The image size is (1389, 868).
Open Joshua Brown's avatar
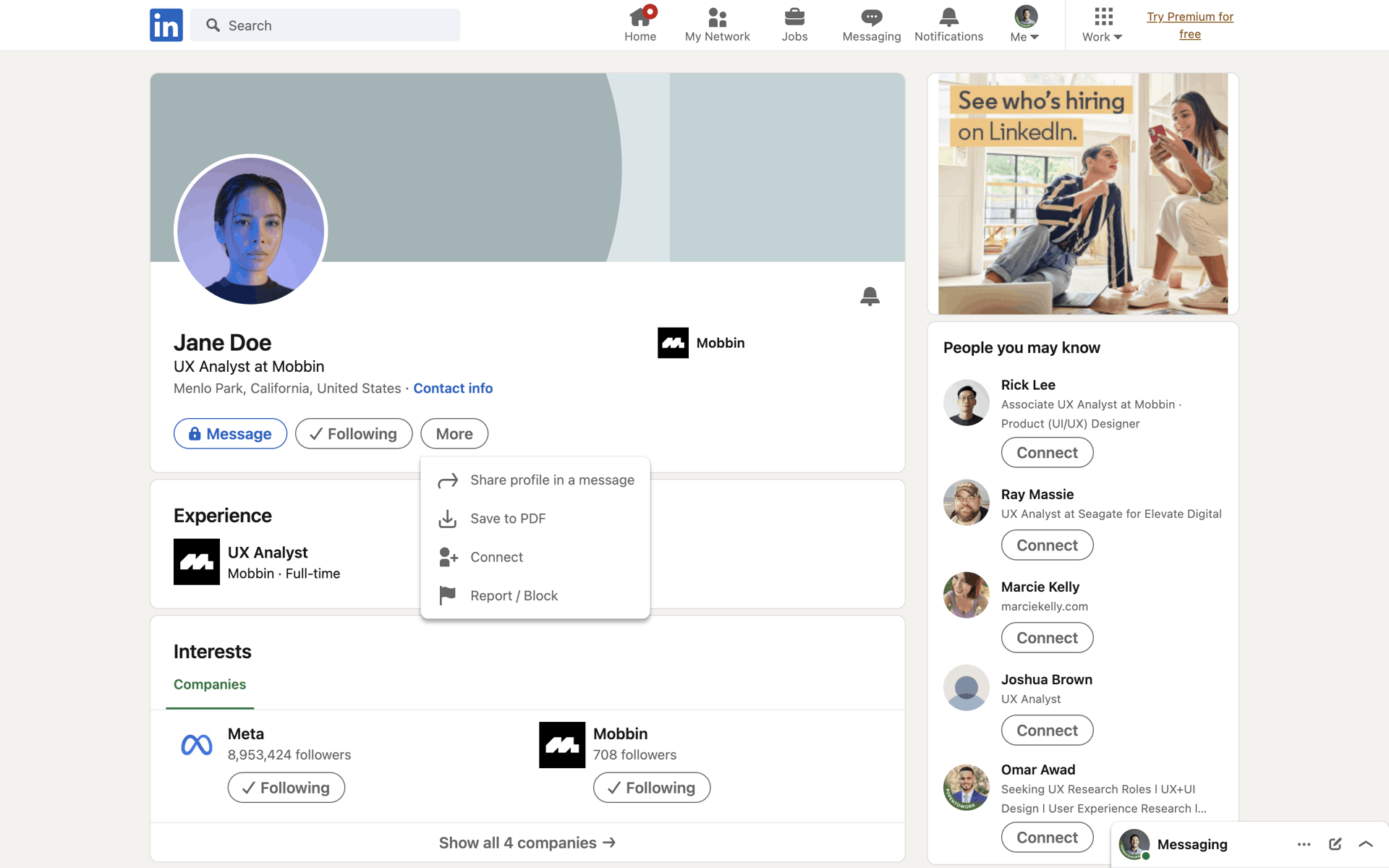coord(967,688)
